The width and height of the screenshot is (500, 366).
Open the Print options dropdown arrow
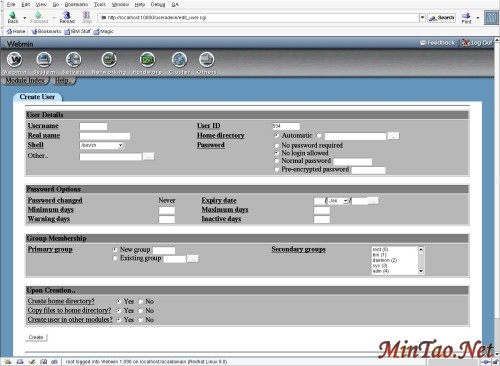pyautogui.click(x=478, y=18)
